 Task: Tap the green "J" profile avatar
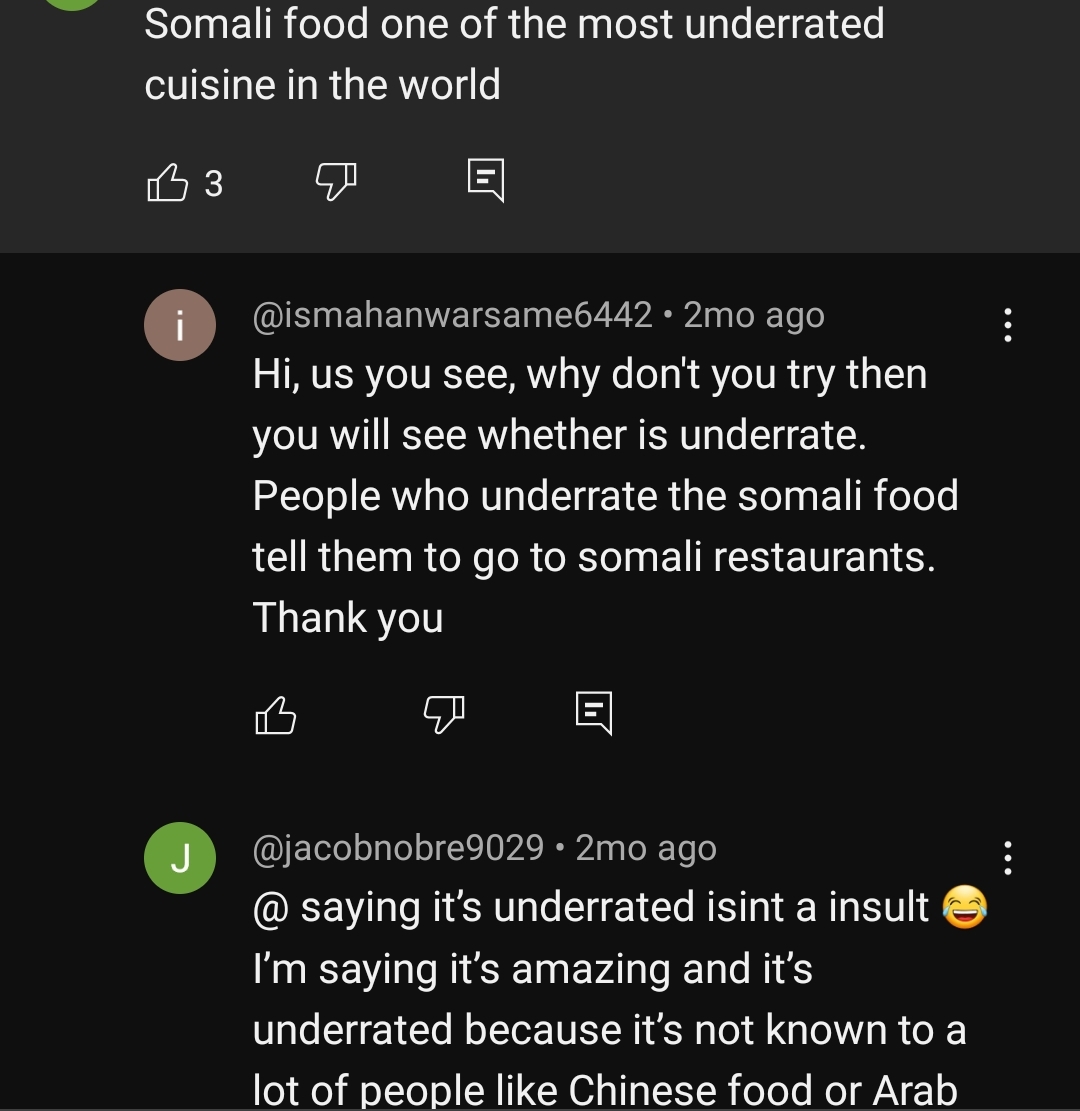(x=180, y=858)
